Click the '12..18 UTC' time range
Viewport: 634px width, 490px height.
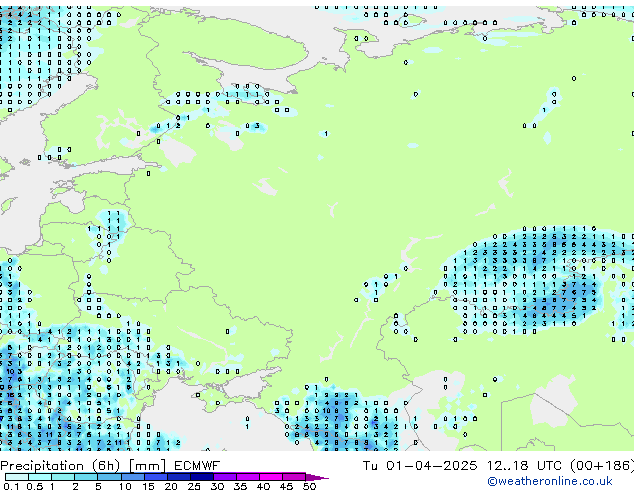click(x=524, y=466)
